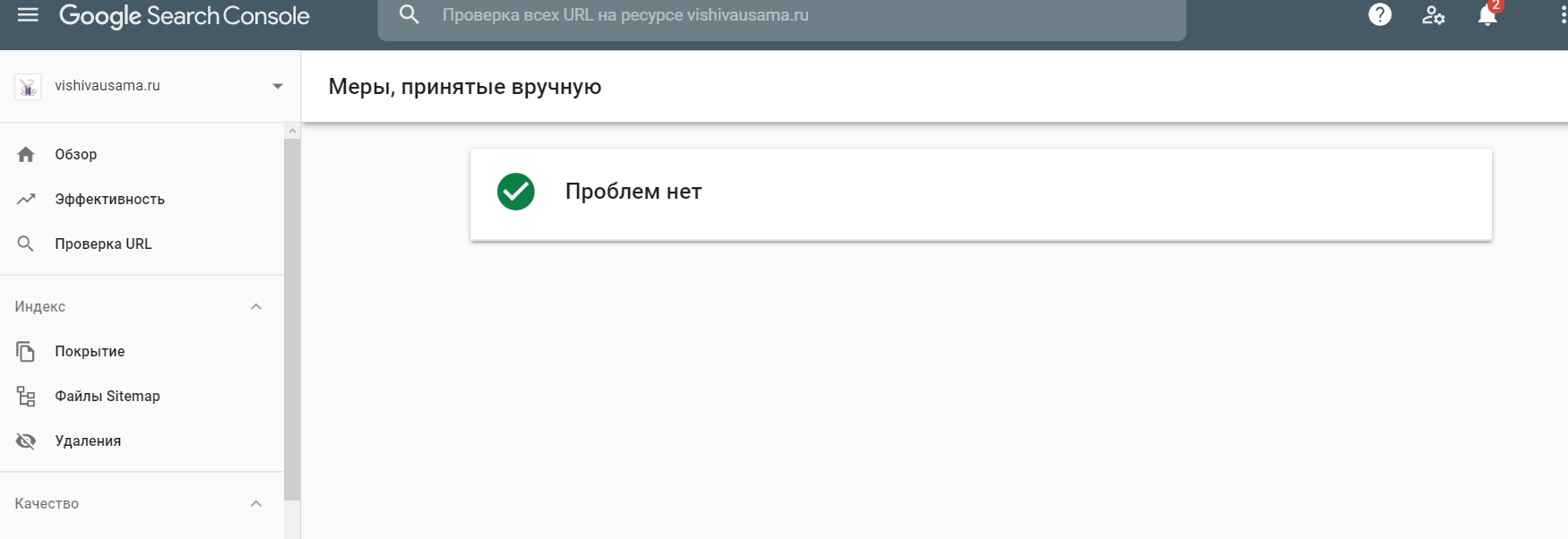
Task: Open the notifications bell
Action: (1487, 15)
